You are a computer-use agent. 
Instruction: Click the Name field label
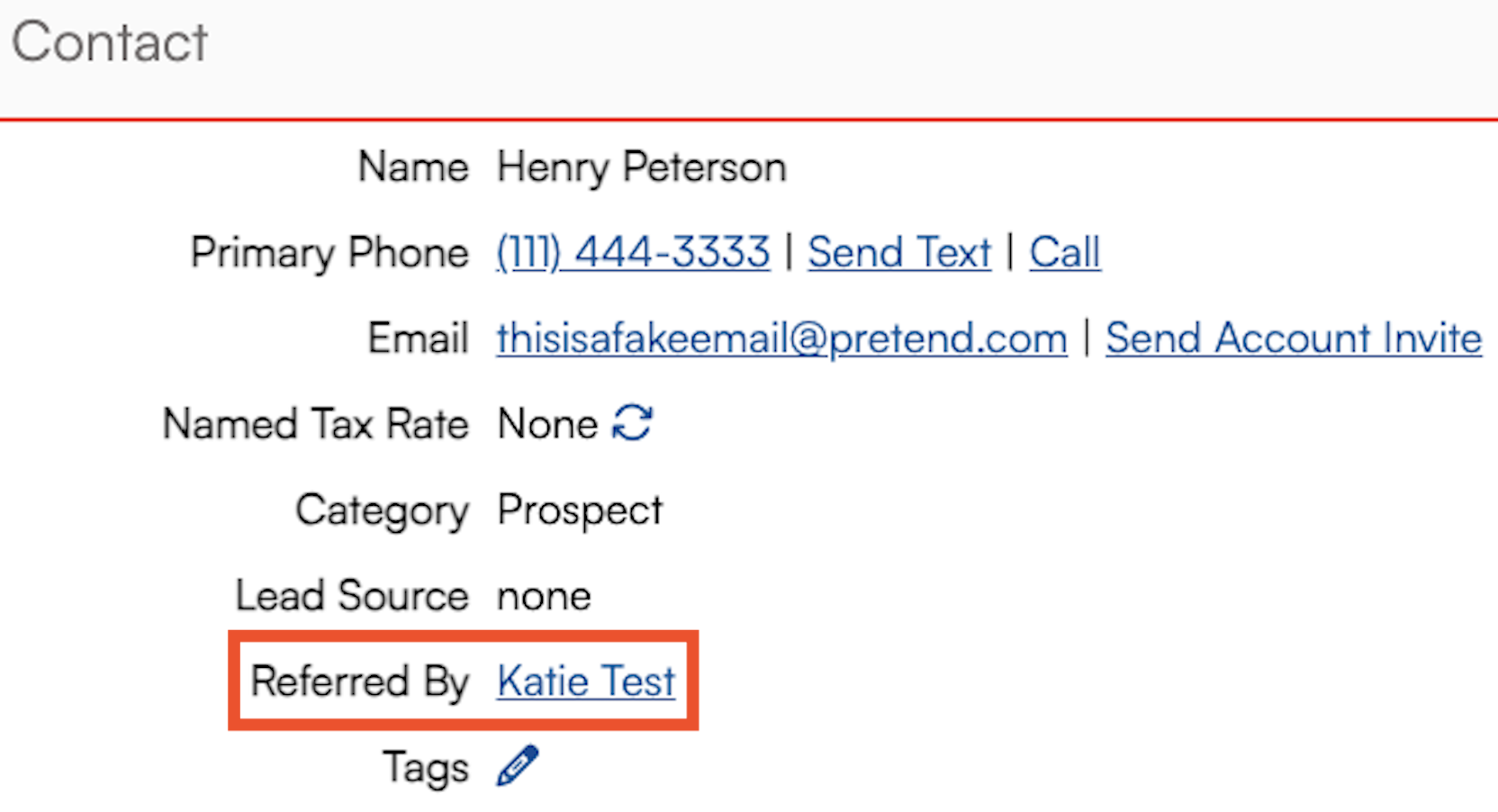[413, 167]
